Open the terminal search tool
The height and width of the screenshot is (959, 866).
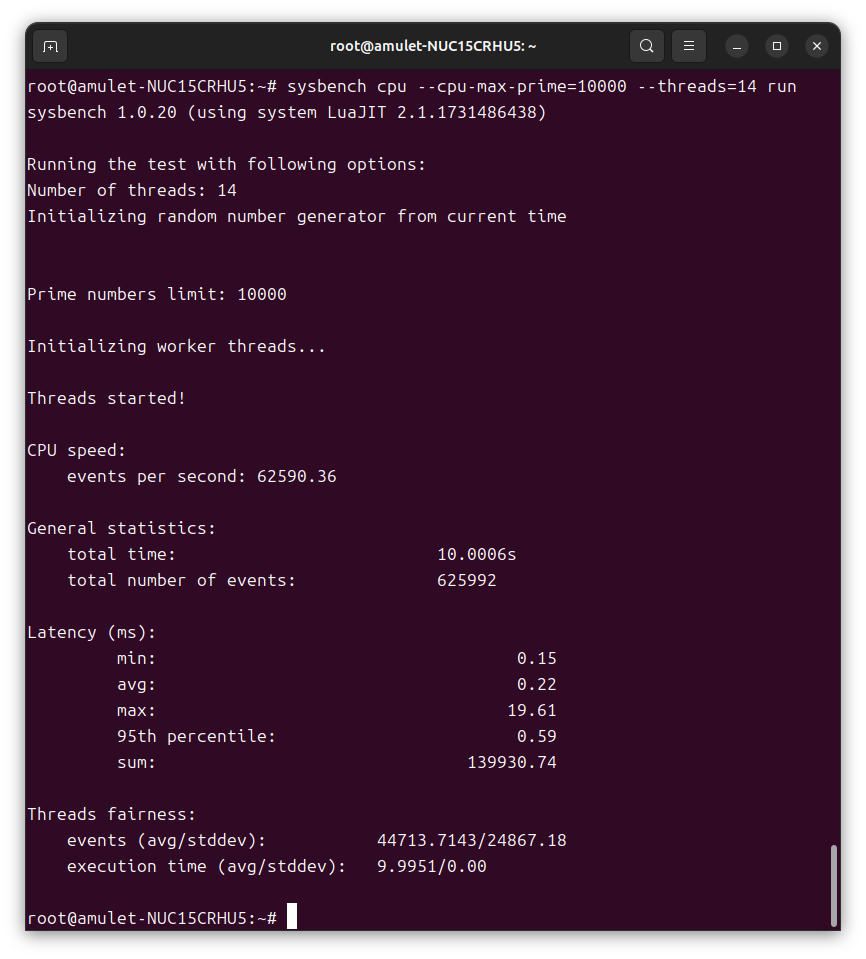pos(647,46)
